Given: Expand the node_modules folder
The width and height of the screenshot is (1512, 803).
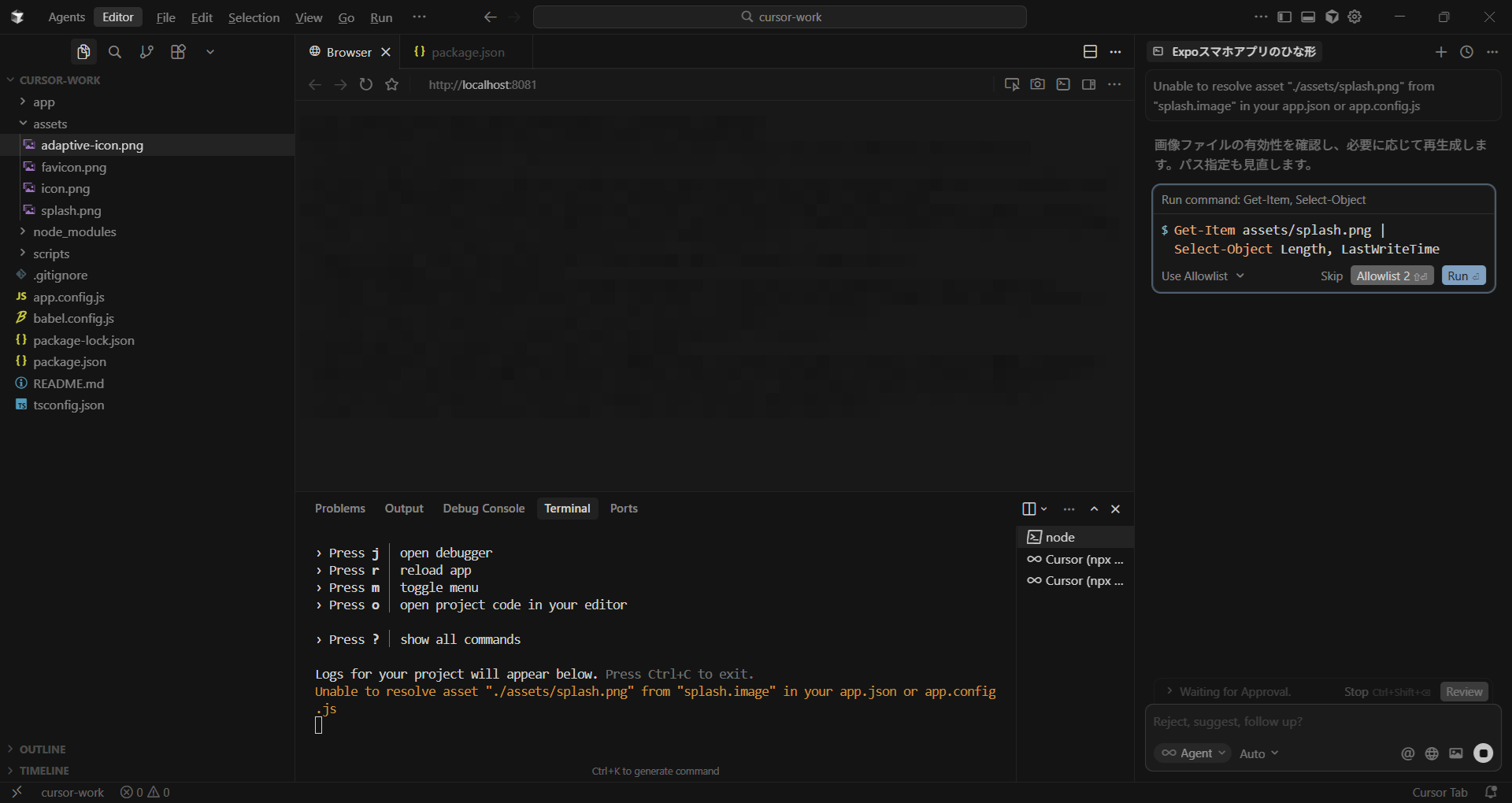Looking at the screenshot, I should point(74,232).
